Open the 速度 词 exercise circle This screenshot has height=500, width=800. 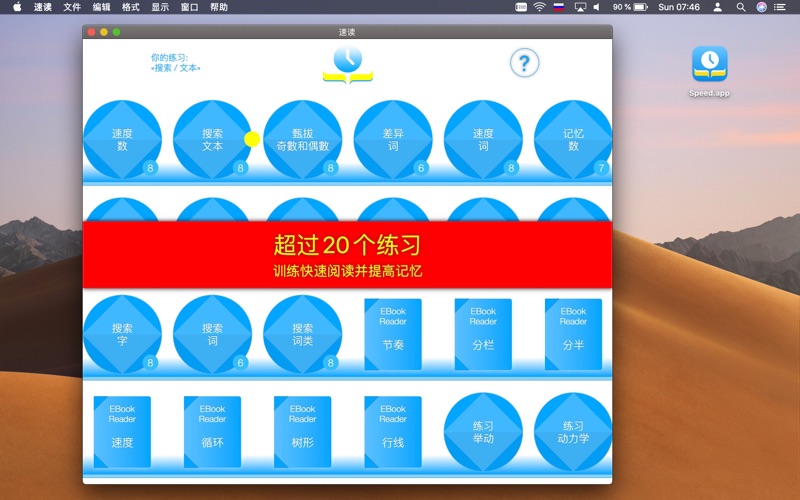pos(483,140)
